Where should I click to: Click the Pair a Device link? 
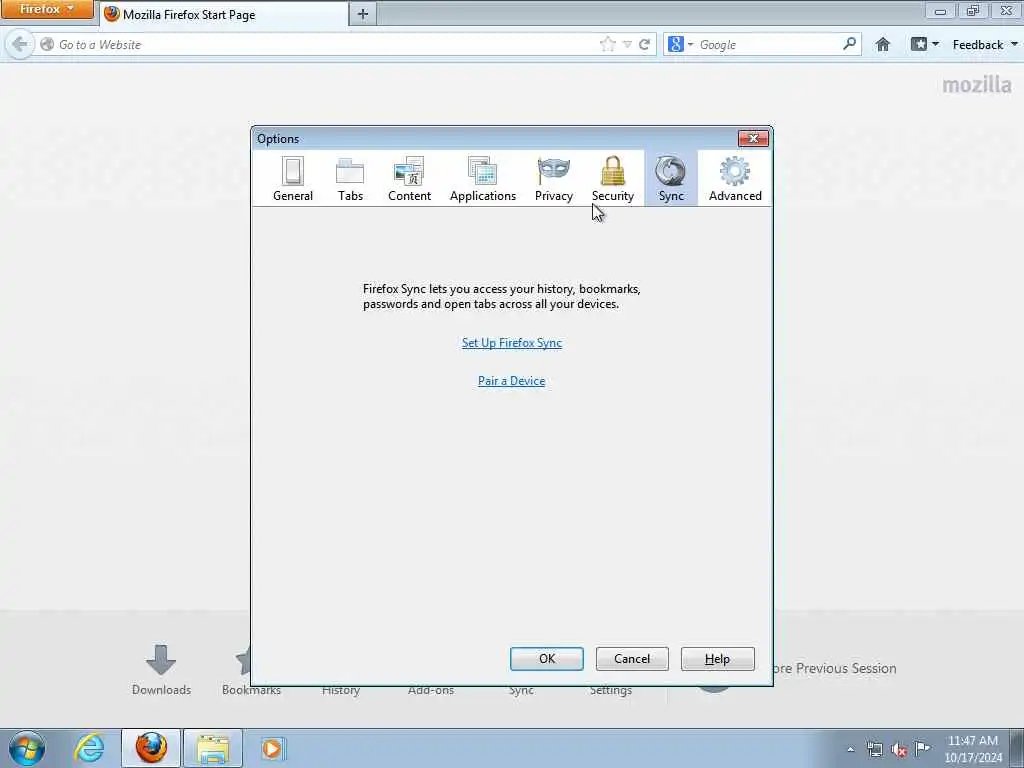pyautogui.click(x=511, y=381)
